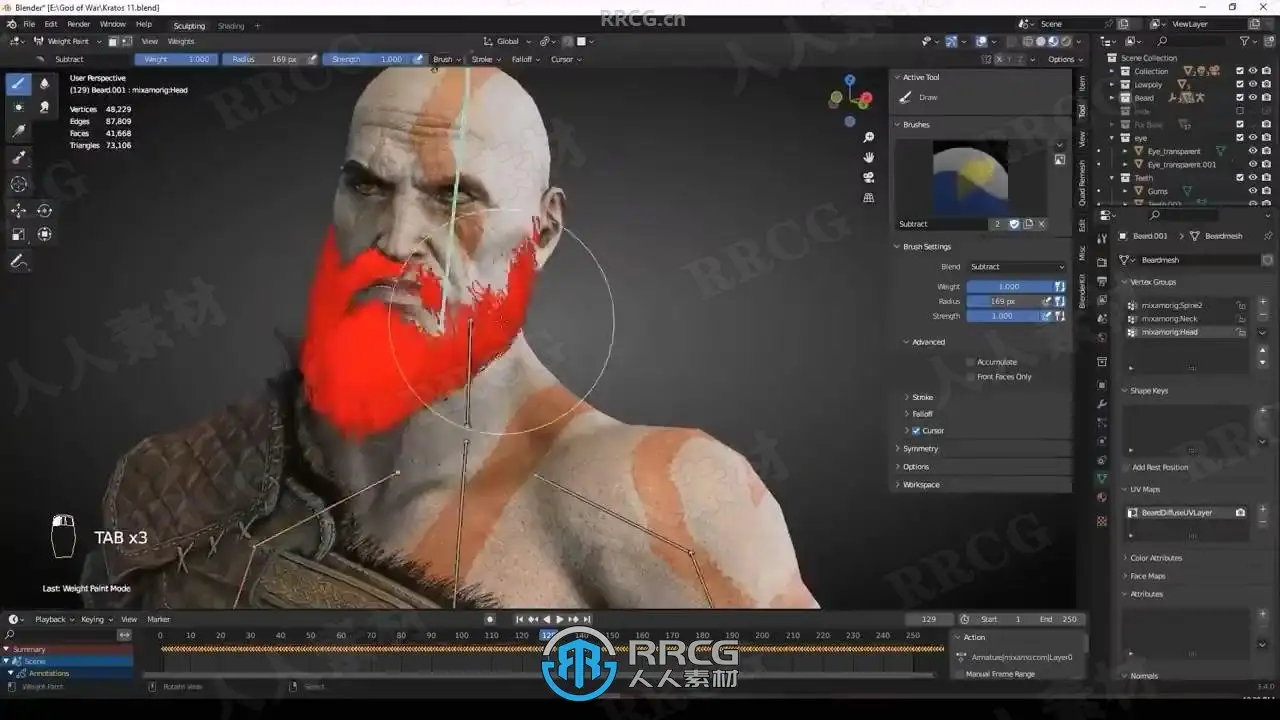Screen dimensions: 1280x720
Task: Lock the mixamorig:Neck vertex group
Action: (x=1240, y=319)
